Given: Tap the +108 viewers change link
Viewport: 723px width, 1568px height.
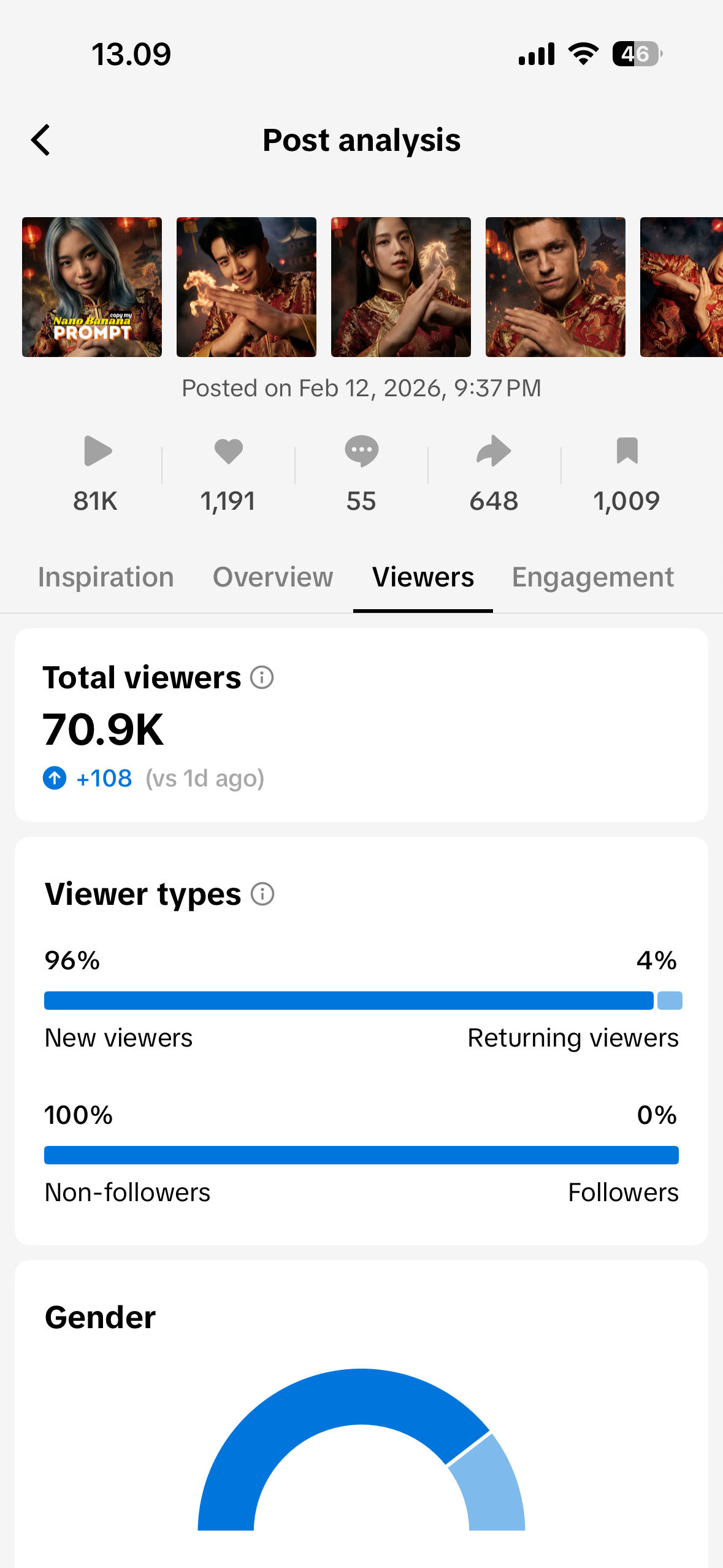Looking at the screenshot, I should [x=104, y=778].
